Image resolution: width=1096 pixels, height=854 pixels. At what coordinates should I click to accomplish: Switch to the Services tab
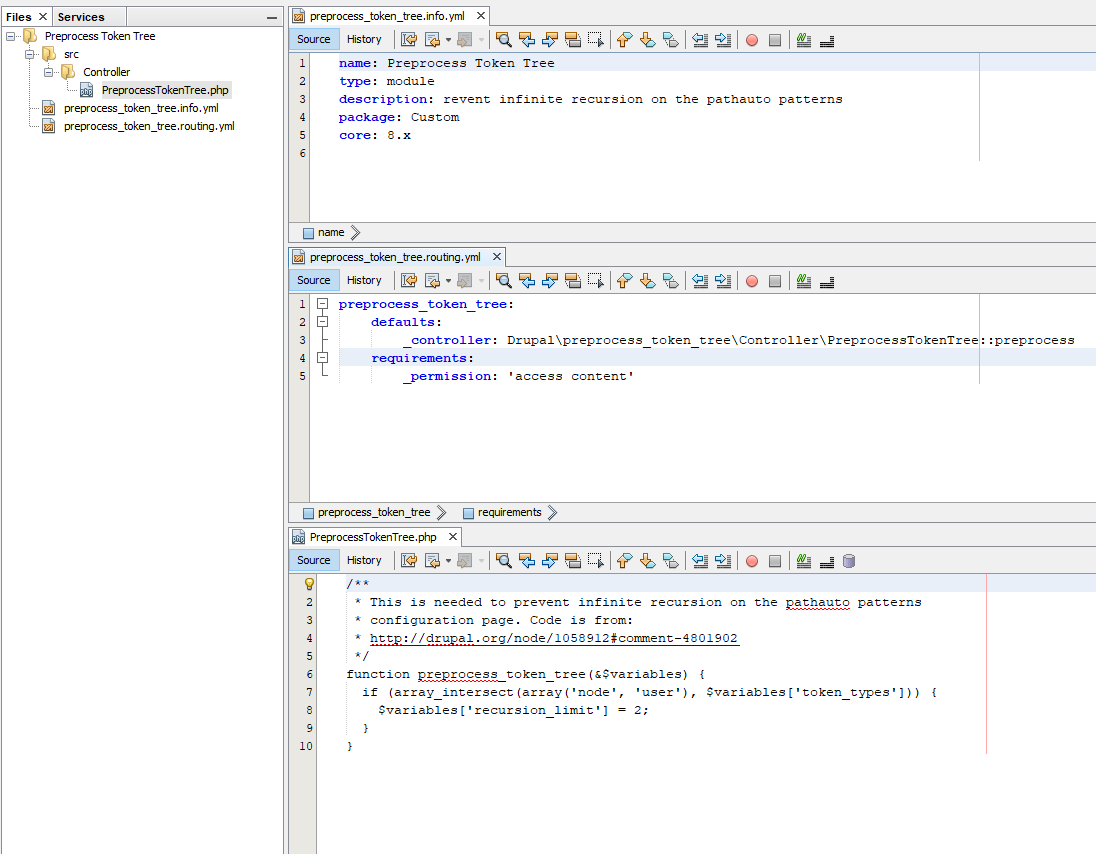81,17
